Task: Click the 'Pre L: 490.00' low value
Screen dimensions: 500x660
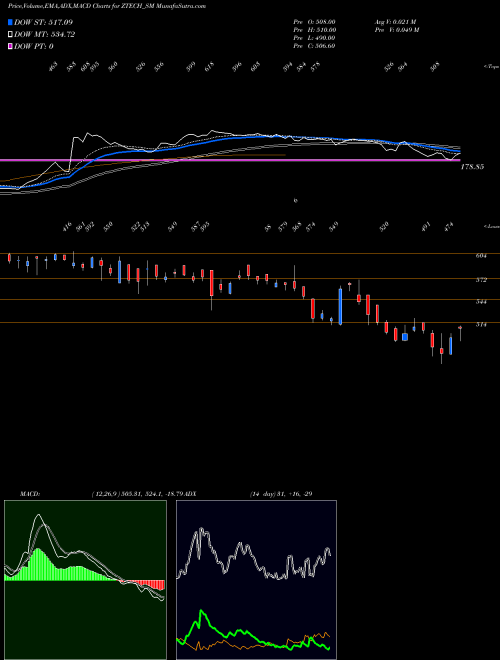Action: (x=314, y=38)
